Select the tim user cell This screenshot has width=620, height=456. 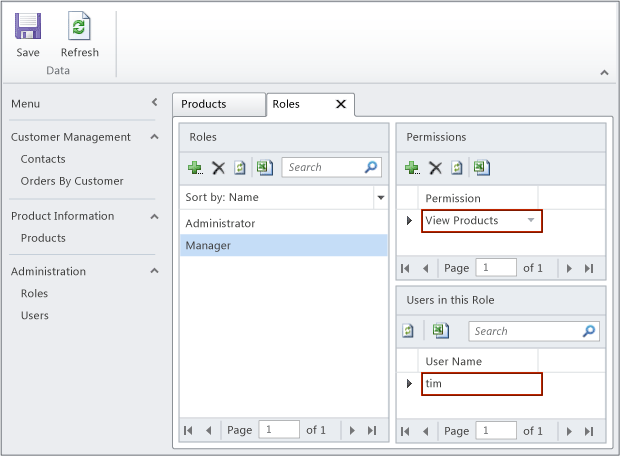tap(482, 384)
